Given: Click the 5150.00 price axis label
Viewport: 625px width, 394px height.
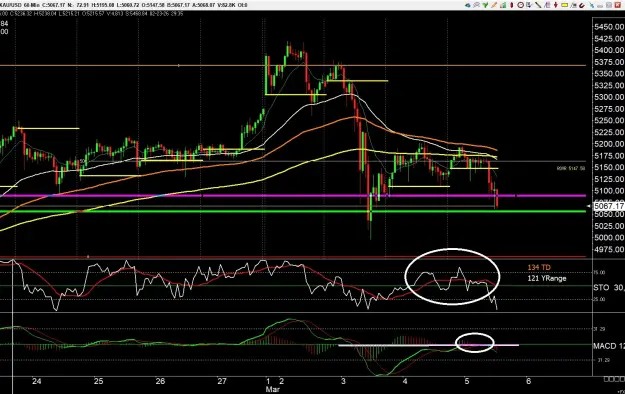Looking at the screenshot, I should click(x=609, y=167).
